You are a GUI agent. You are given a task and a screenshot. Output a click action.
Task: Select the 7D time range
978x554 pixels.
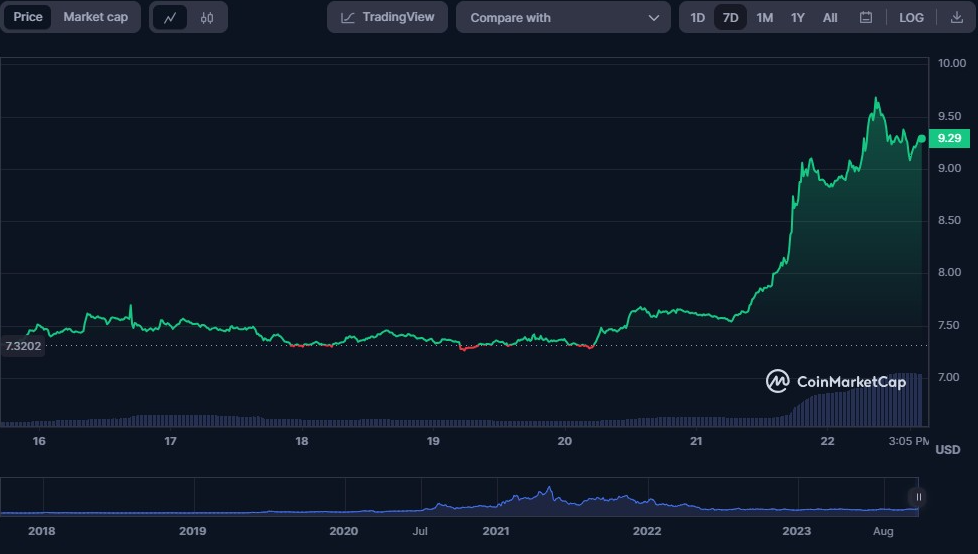[x=730, y=18]
